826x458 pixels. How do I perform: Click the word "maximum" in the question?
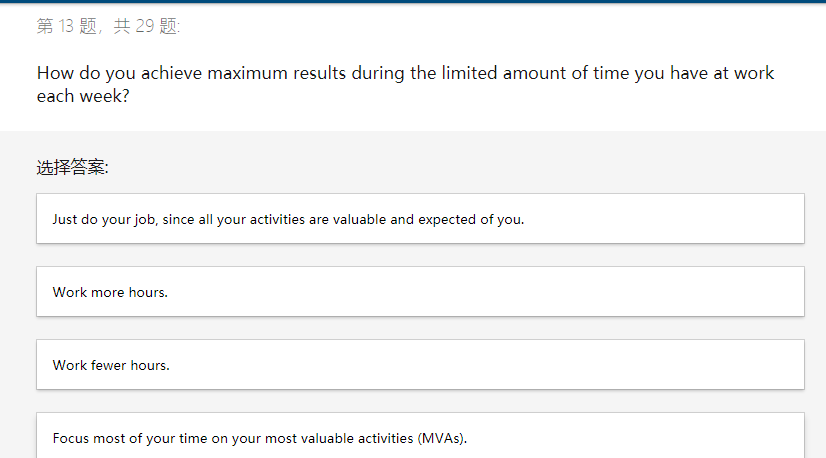(245, 73)
